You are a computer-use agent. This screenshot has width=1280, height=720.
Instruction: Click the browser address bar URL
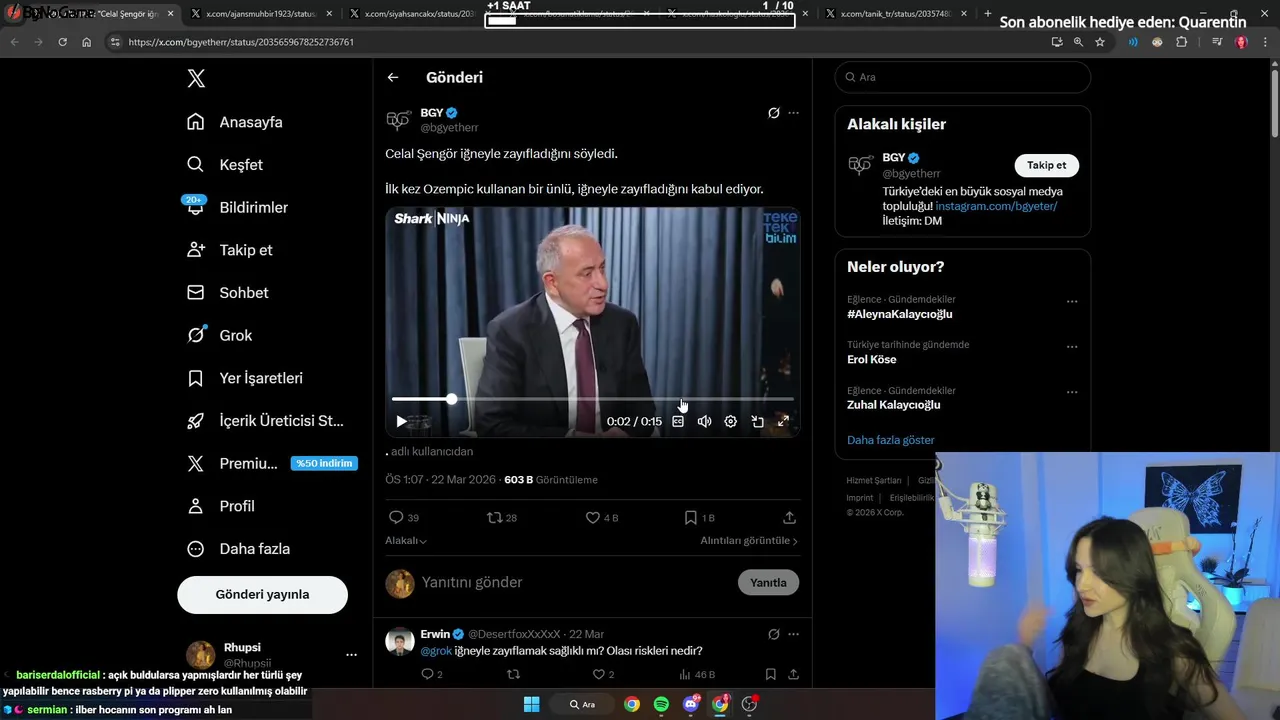point(240,42)
